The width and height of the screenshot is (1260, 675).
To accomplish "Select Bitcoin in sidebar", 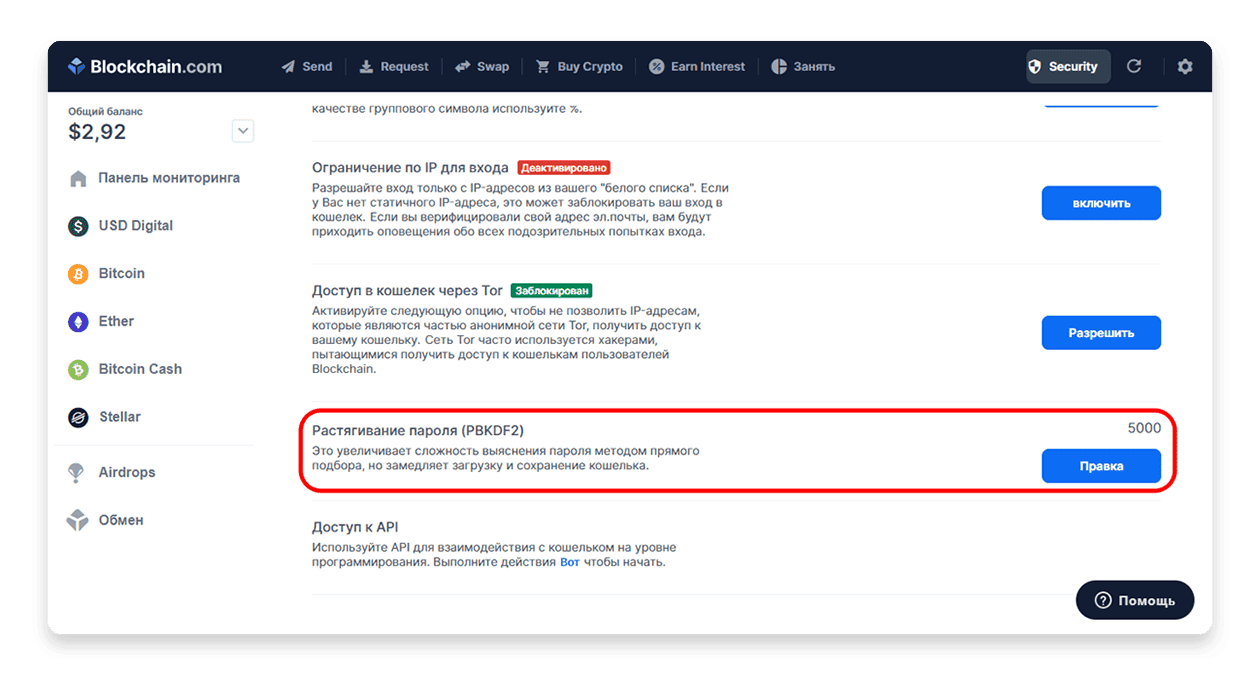I will 122,274.
